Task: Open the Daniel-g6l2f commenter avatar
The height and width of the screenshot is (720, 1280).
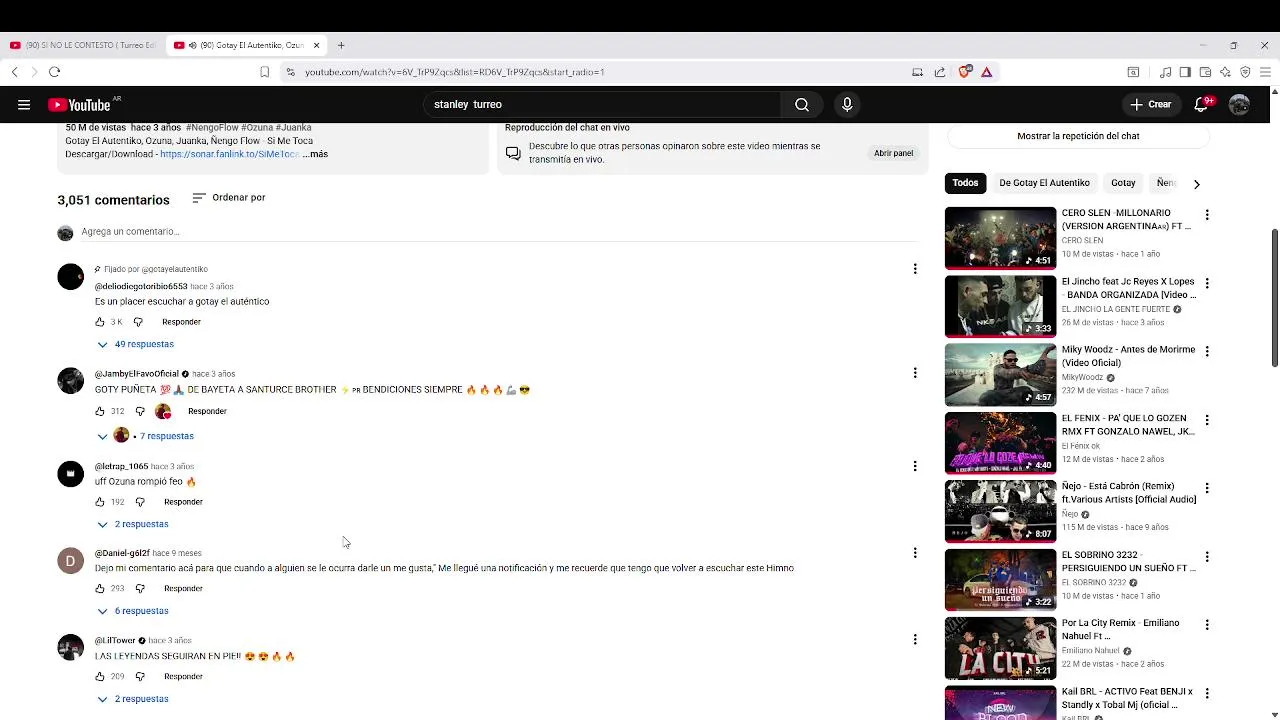Action: pos(70,561)
